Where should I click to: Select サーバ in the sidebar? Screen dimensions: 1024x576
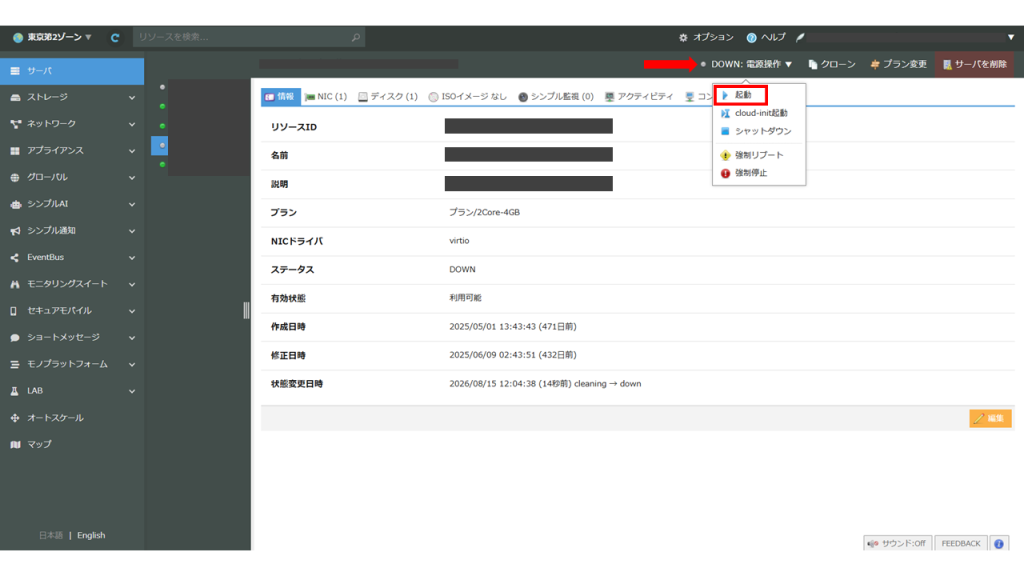72,71
